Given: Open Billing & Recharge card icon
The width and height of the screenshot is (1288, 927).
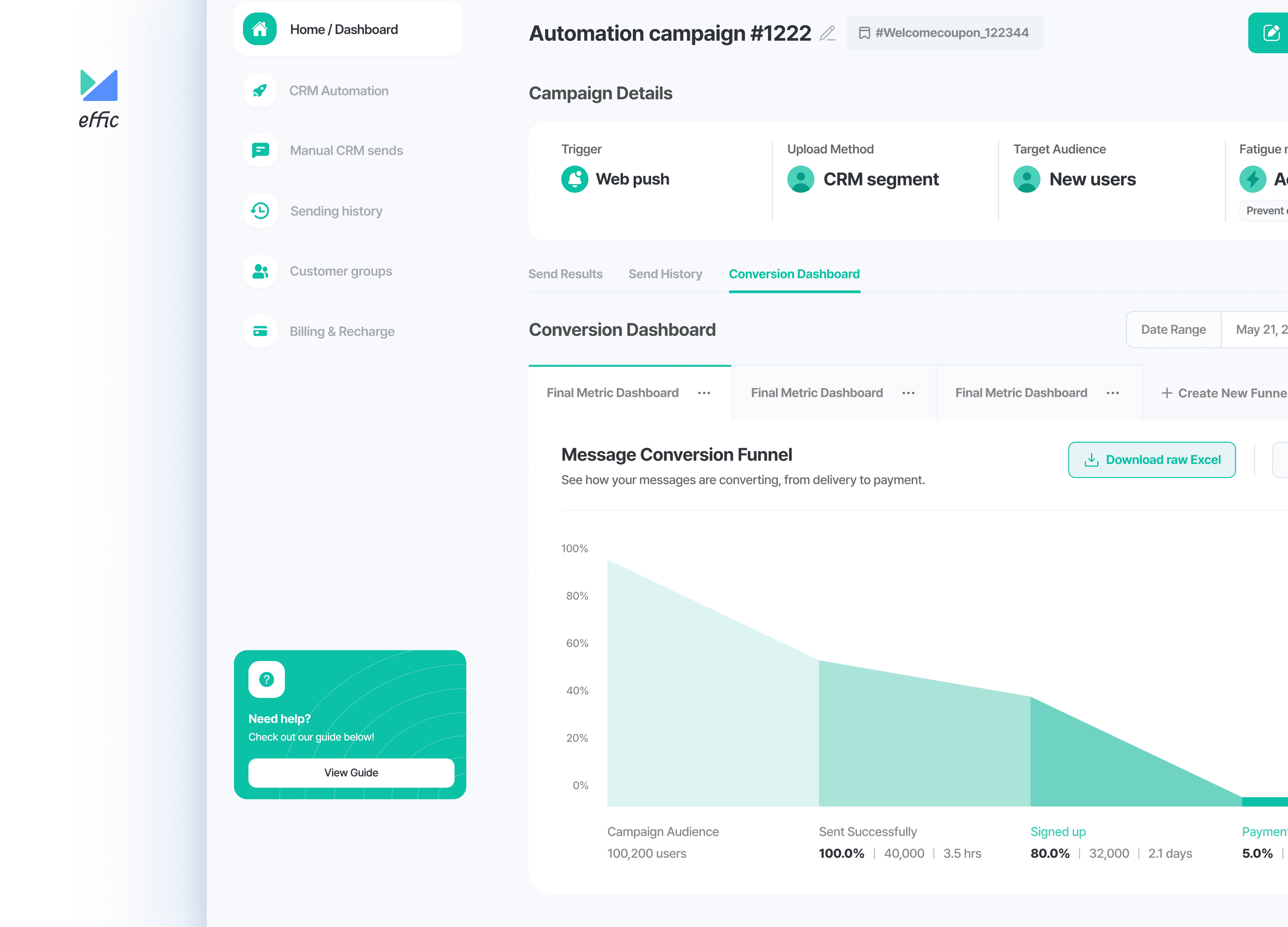Looking at the screenshot, I should (260, 331).
